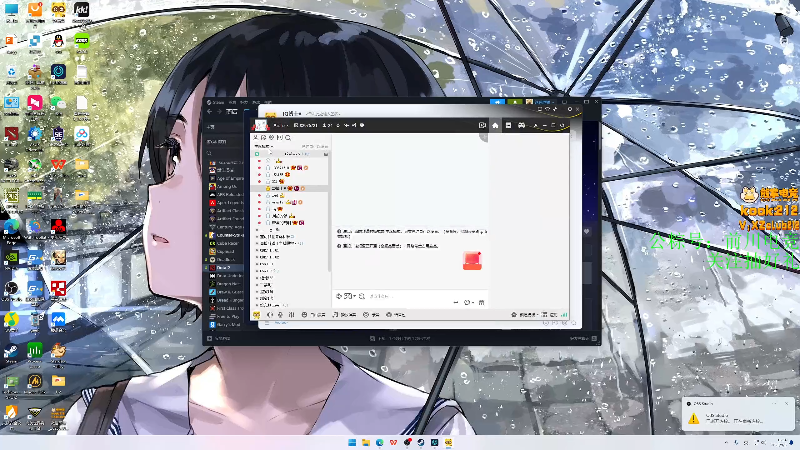Viewport: 800px width, 450px height.
Task: Select the highlighted user in YY channel list
Action: pos(291,188)
